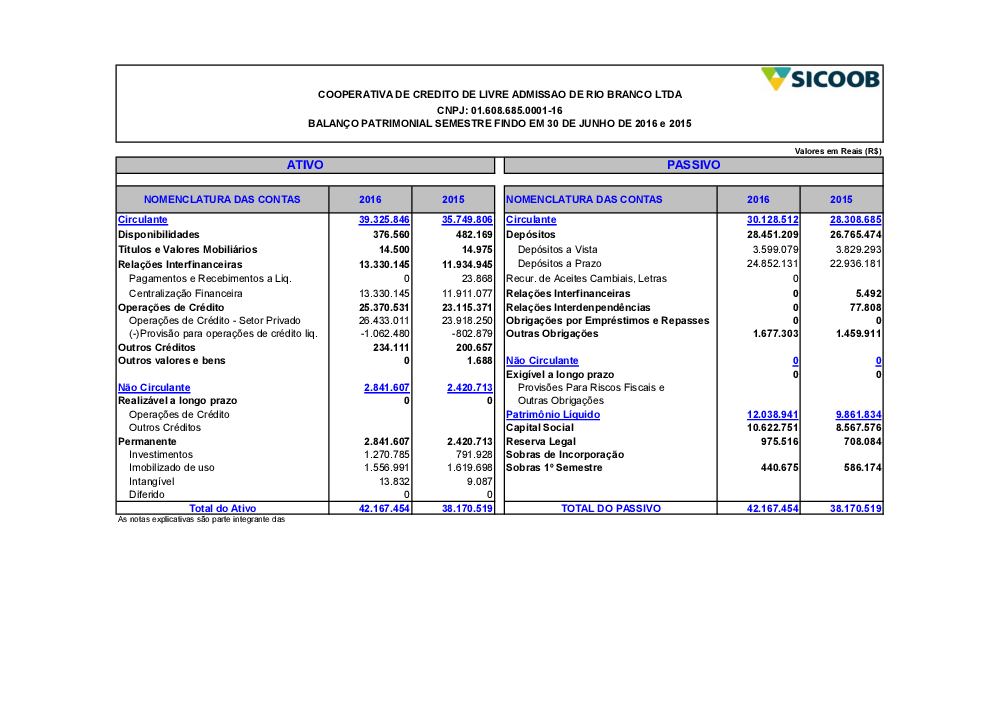The image size is (1000, 707).
Task: Click the Reserva Legal row label
Action: coord(541,441)
